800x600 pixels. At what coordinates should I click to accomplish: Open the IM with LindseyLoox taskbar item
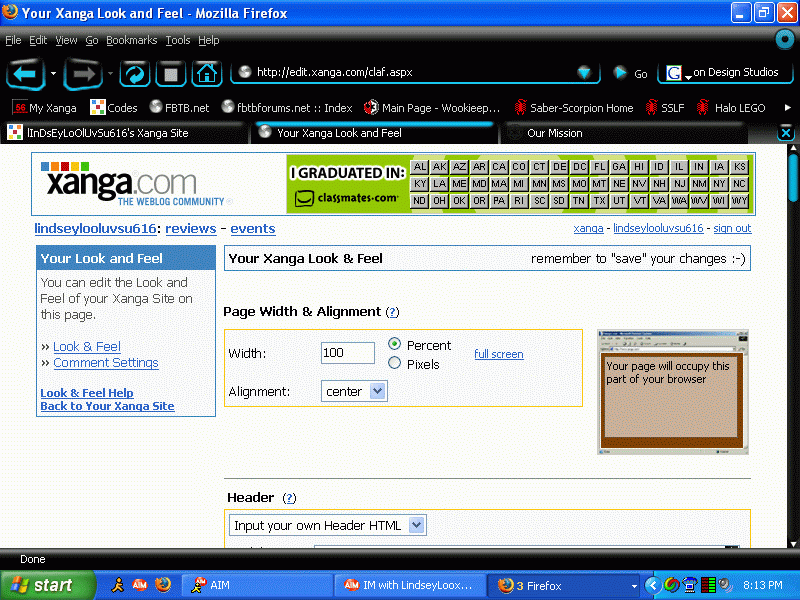pos(409,585)
